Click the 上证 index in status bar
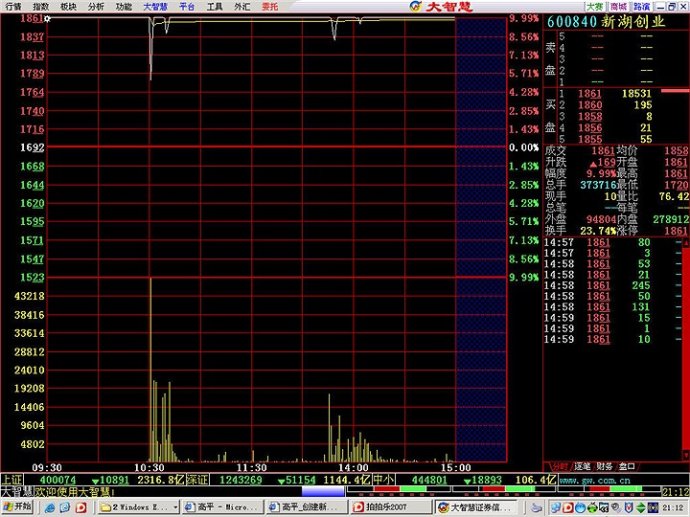The height and width of the screenshot is (517, 690). pos(12,480)
